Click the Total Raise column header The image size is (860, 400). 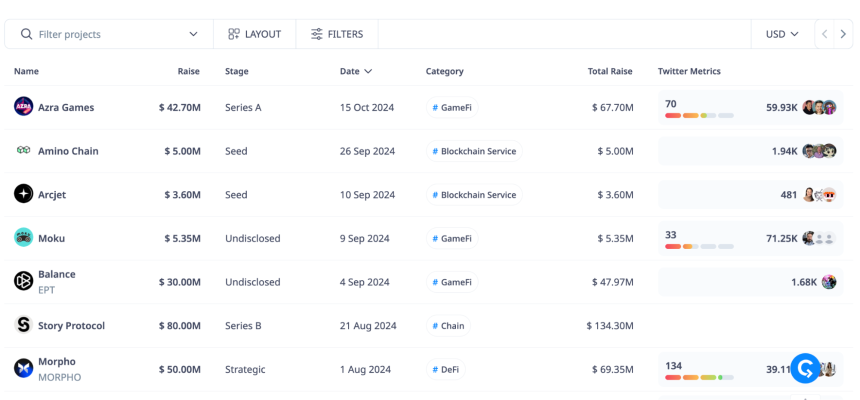(610, 71)
